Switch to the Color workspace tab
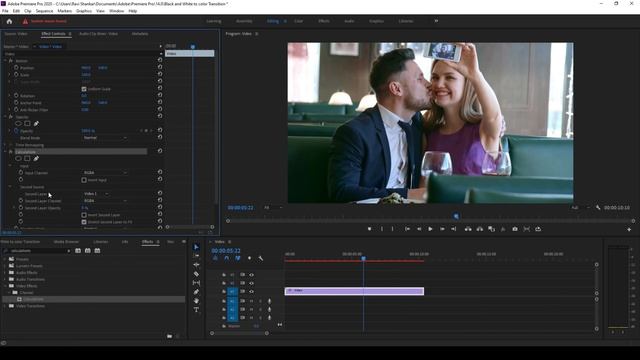This screenshot has height=360, width=640. (x=298, y=21)
